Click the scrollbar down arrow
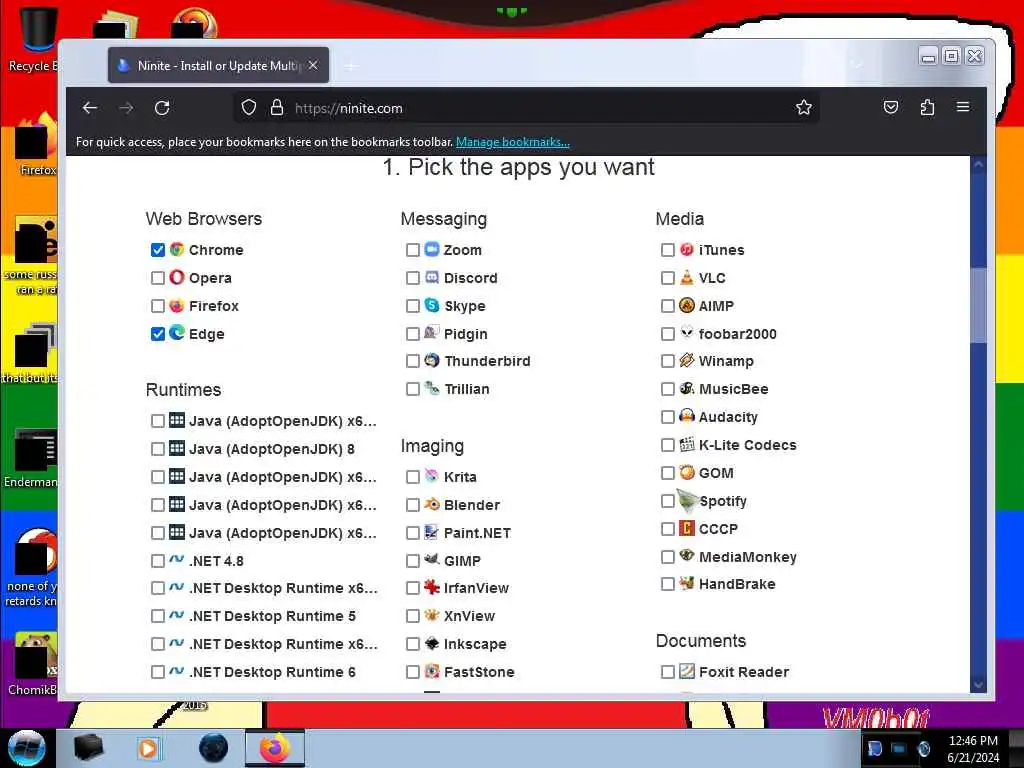This screenshot has width=1024, height=768. (x=978, y=684)
